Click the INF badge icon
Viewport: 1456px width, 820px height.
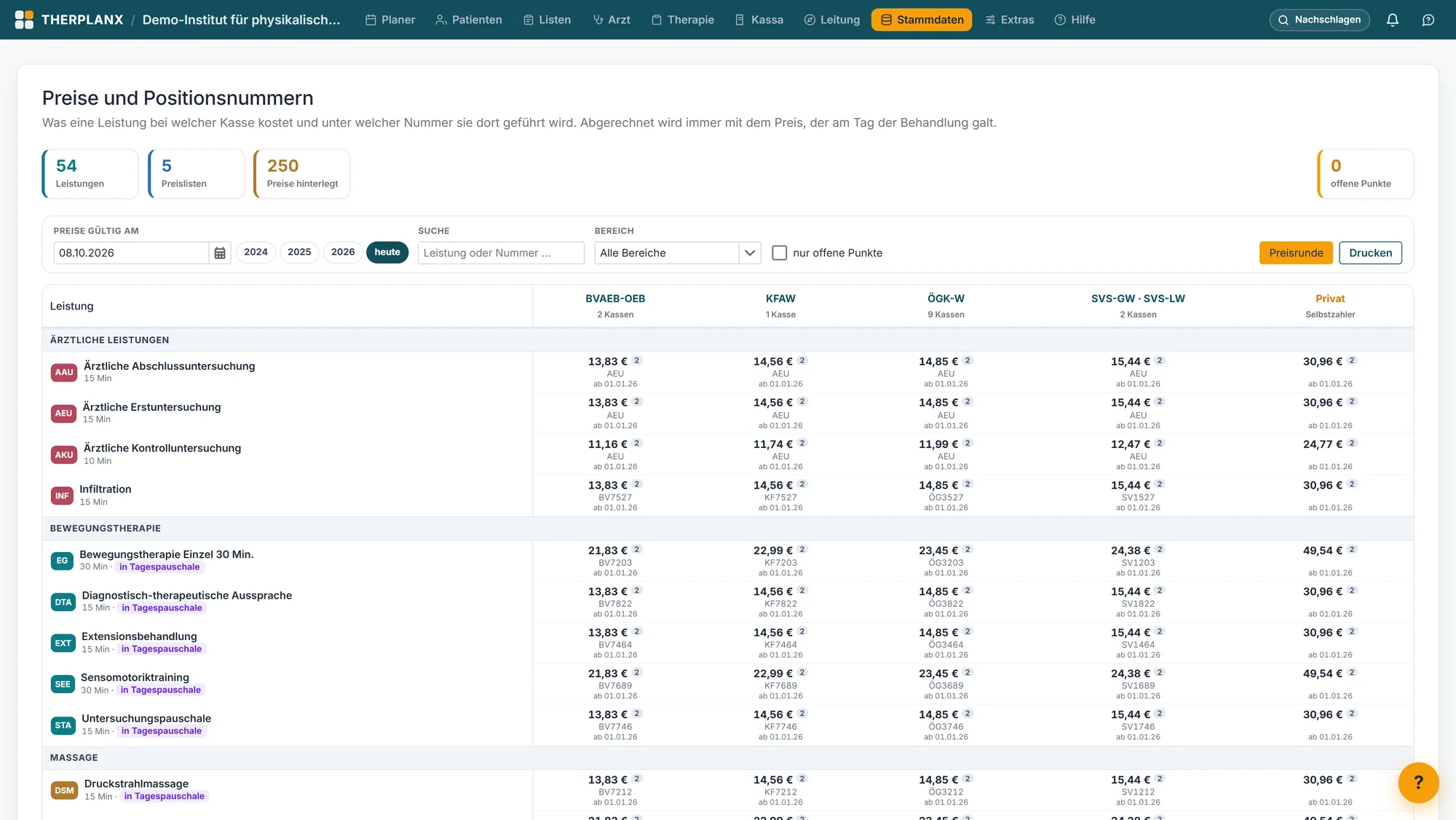click(62, 495)
